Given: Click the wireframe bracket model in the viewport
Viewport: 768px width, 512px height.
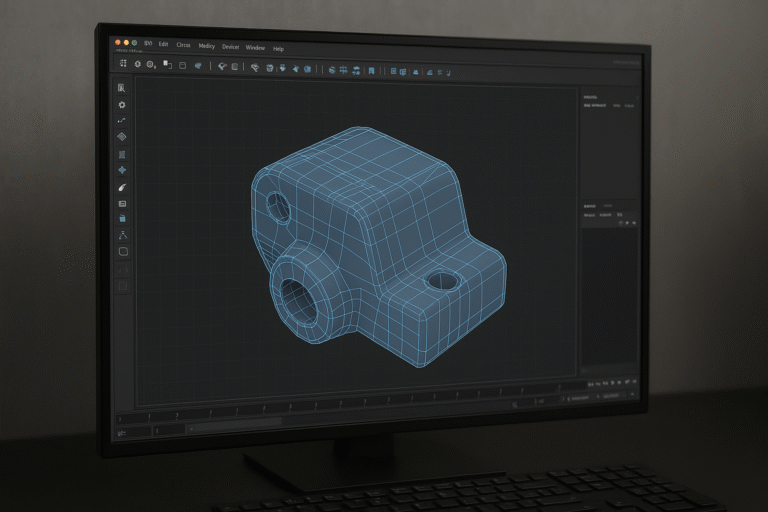Looking at the screenshot, I should (377, 245).
